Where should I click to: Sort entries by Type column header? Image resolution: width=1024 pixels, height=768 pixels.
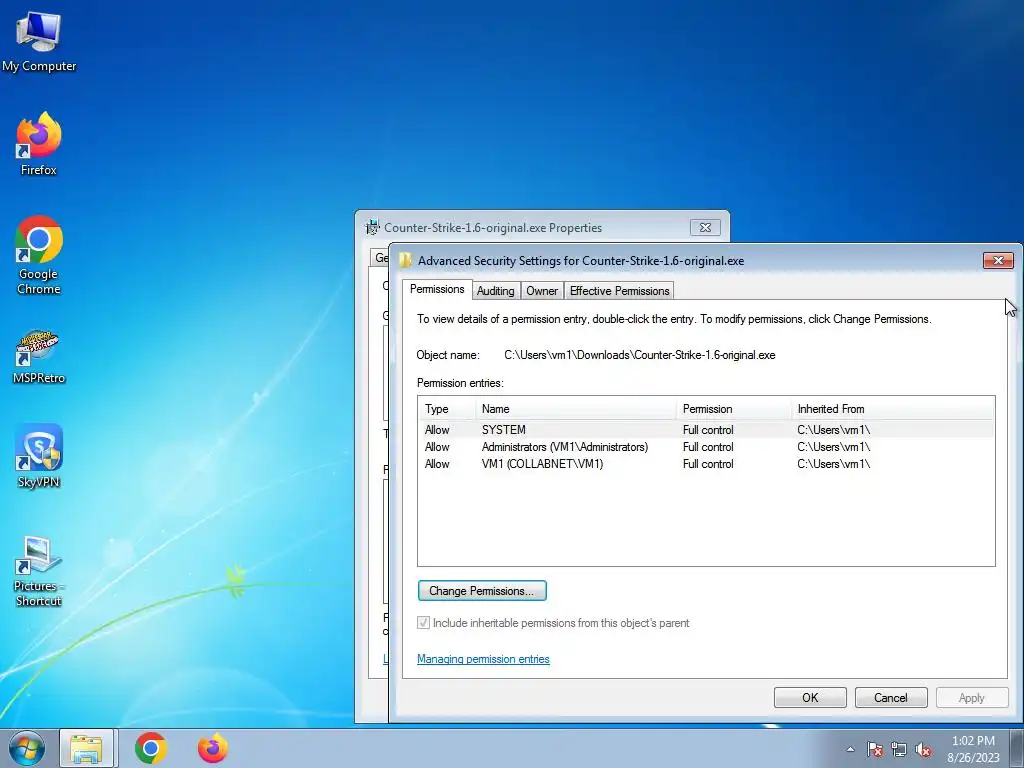pos(447,409)
